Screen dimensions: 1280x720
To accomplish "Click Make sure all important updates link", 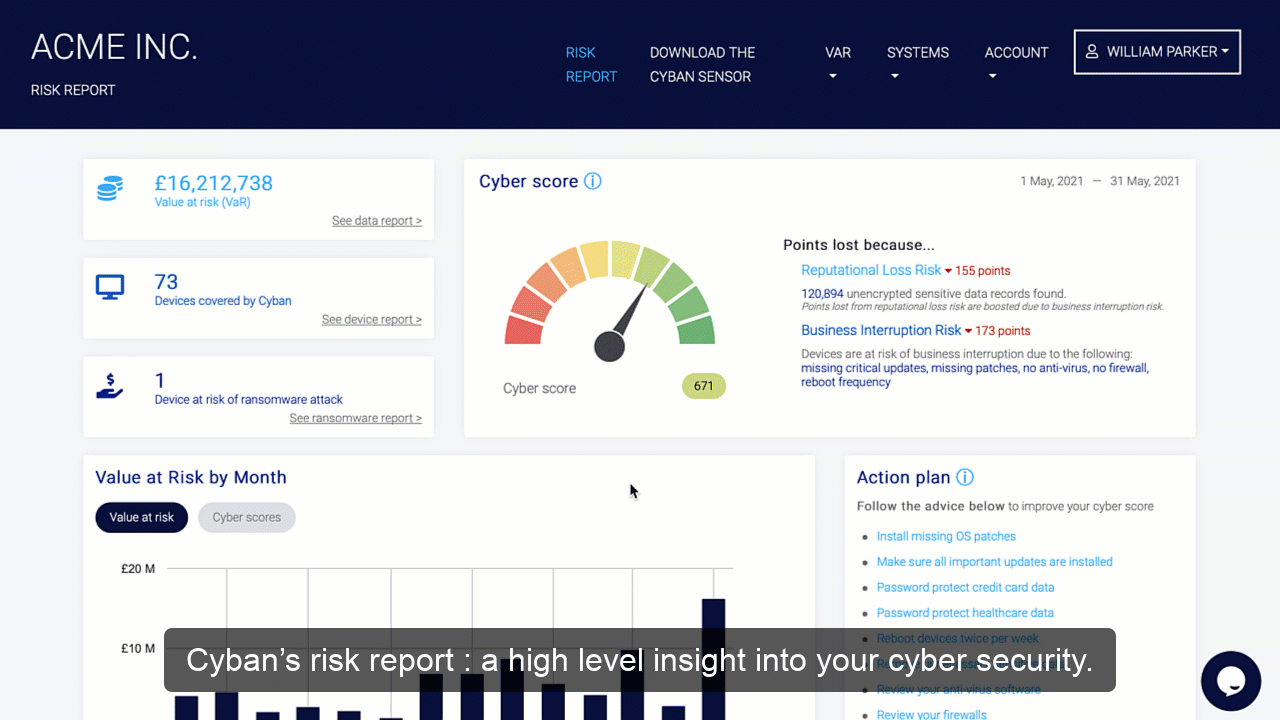I will pos(994,562).
